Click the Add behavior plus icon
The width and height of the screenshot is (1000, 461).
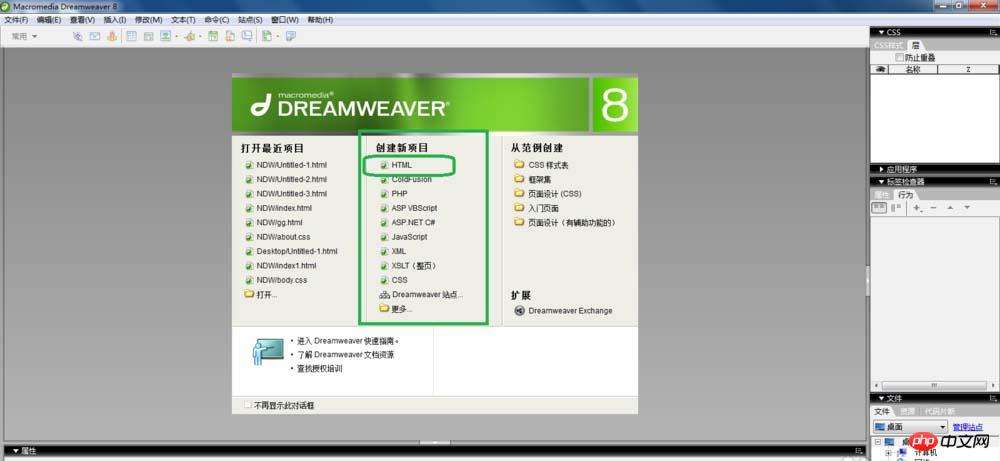[917, 208]
